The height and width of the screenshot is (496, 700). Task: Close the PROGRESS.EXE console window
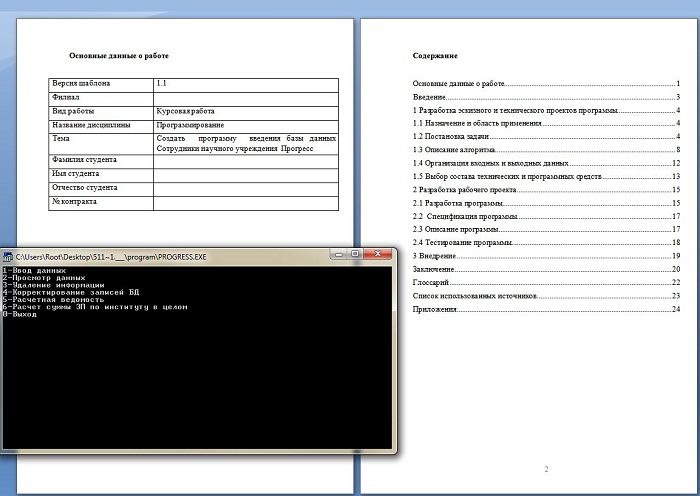[378, 254]
